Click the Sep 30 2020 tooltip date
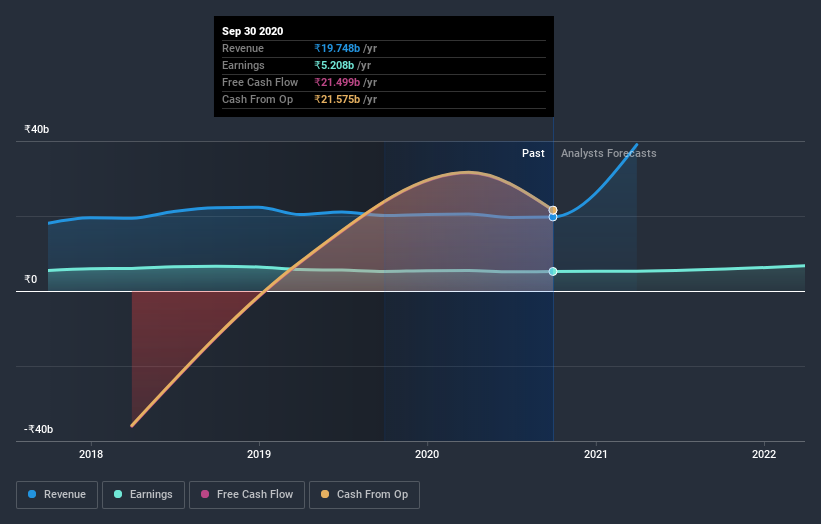This screenshot has width=821, height=524. click(252, 31)
